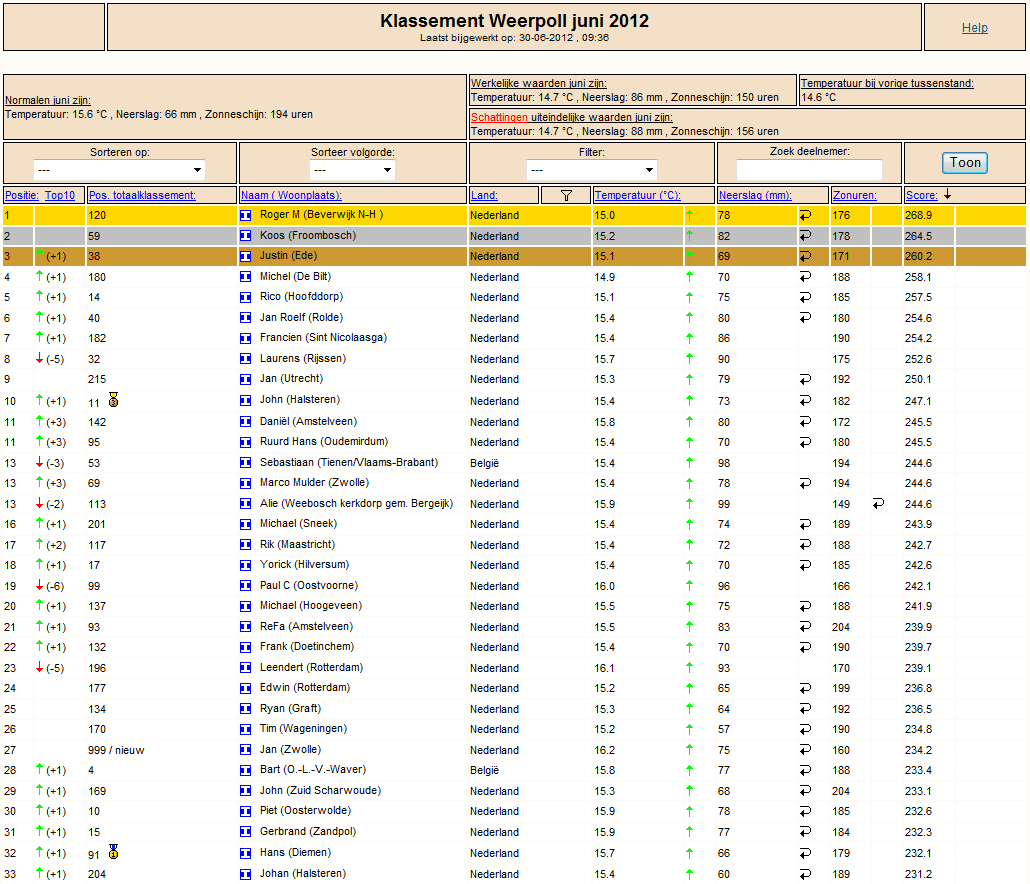Sort by the Temperatuur (°C) column header

pos(637,195)
